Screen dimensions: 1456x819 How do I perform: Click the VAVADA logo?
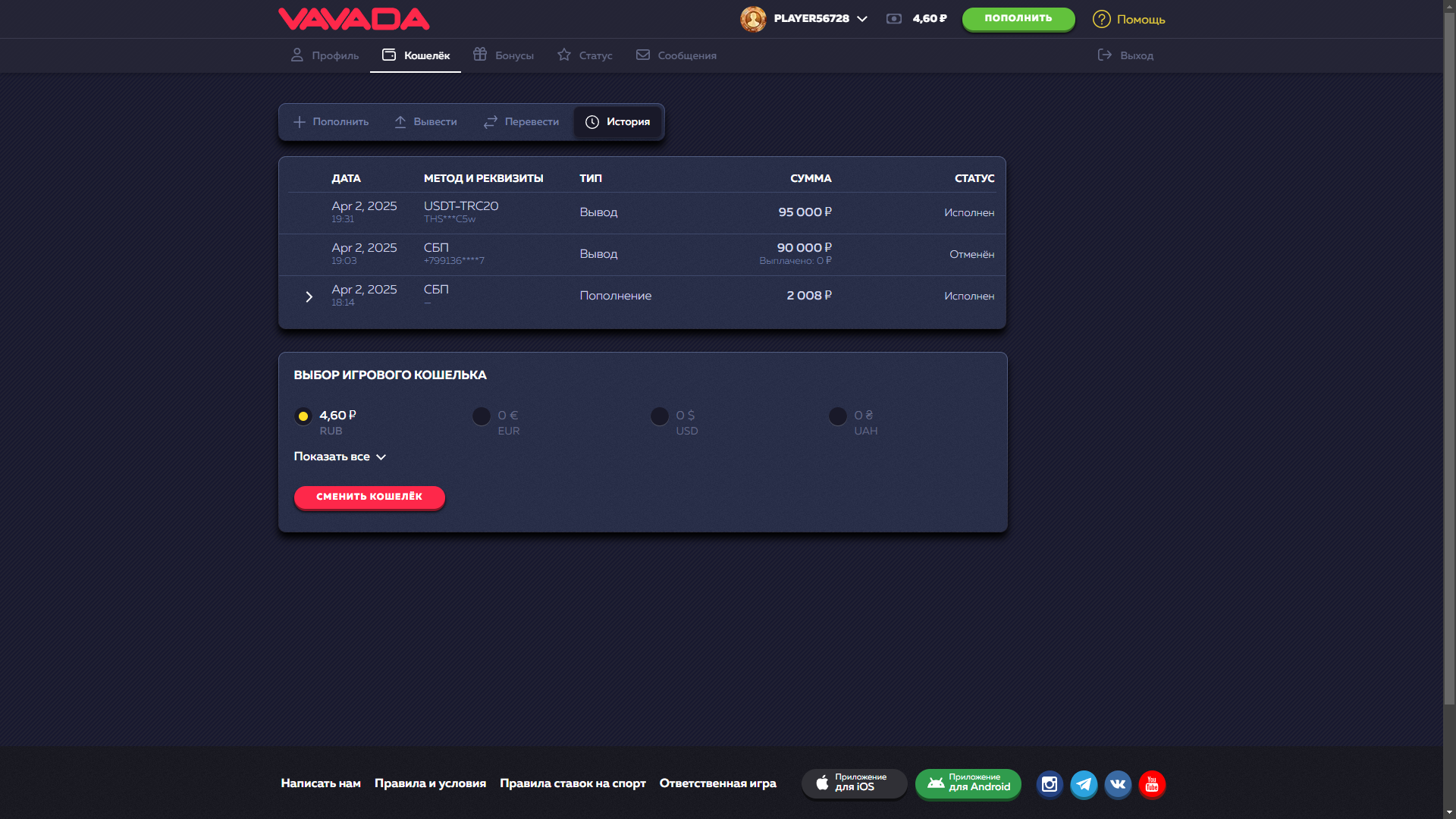353,19
